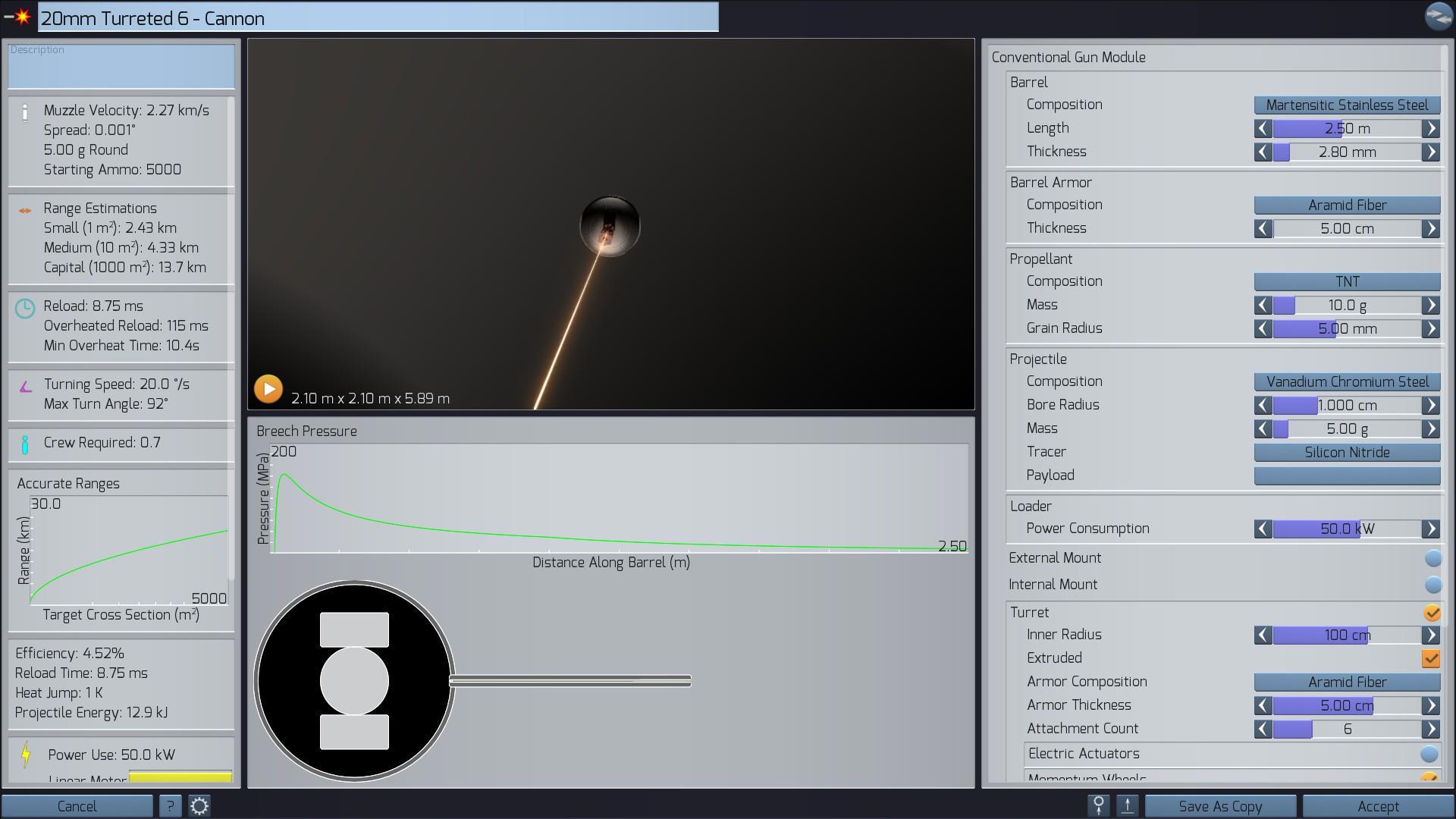1456x819 pixels.
Task: Click the Save As Copy button
Action: click(x=1220, y=806)
